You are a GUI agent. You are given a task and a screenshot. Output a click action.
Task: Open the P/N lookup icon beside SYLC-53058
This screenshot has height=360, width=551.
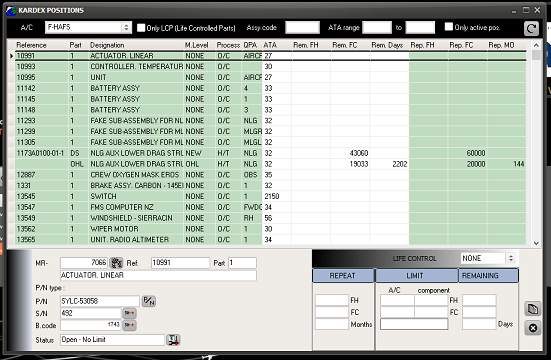click(x=149, y=301)
